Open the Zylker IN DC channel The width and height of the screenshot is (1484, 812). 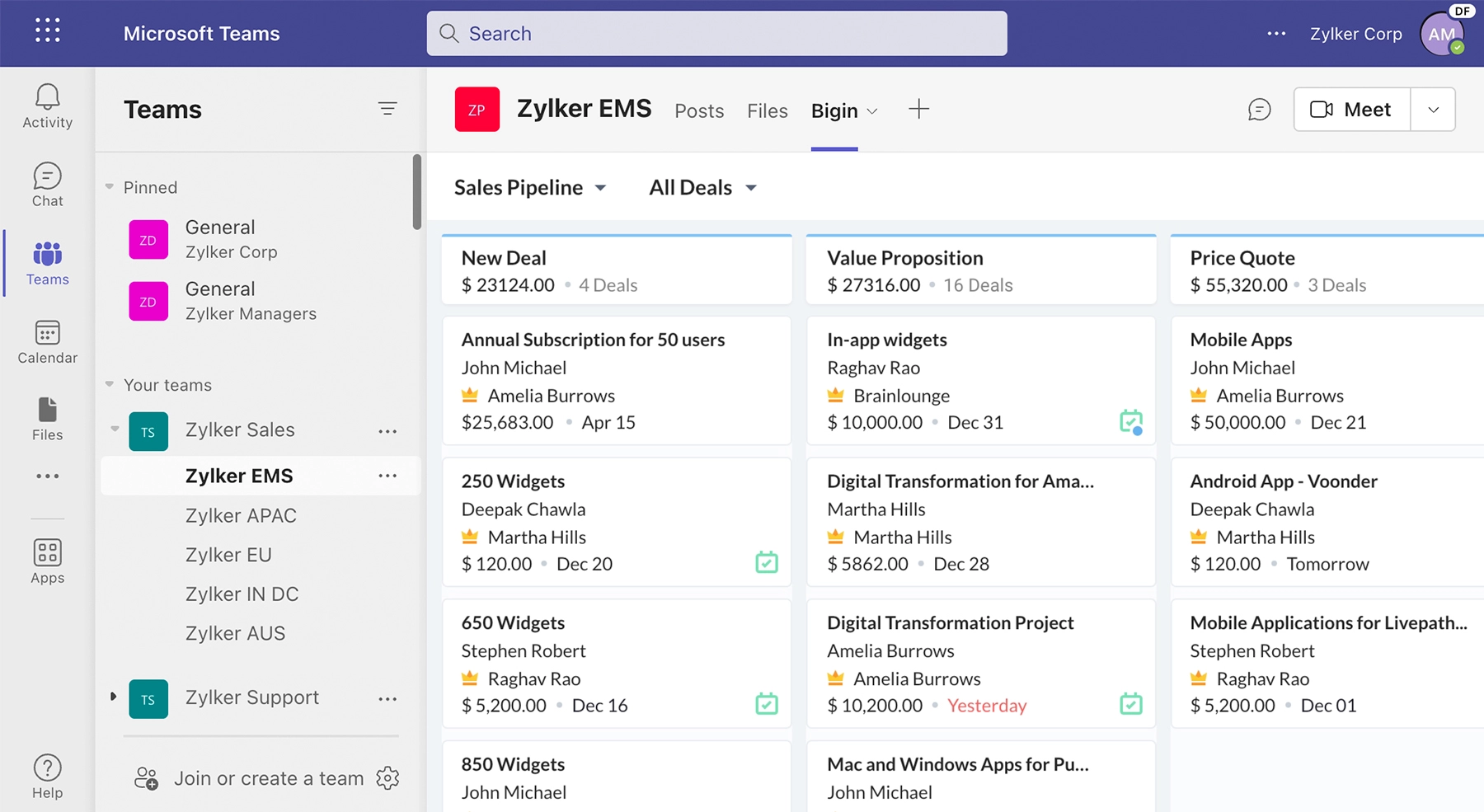(x=242, y=594)
